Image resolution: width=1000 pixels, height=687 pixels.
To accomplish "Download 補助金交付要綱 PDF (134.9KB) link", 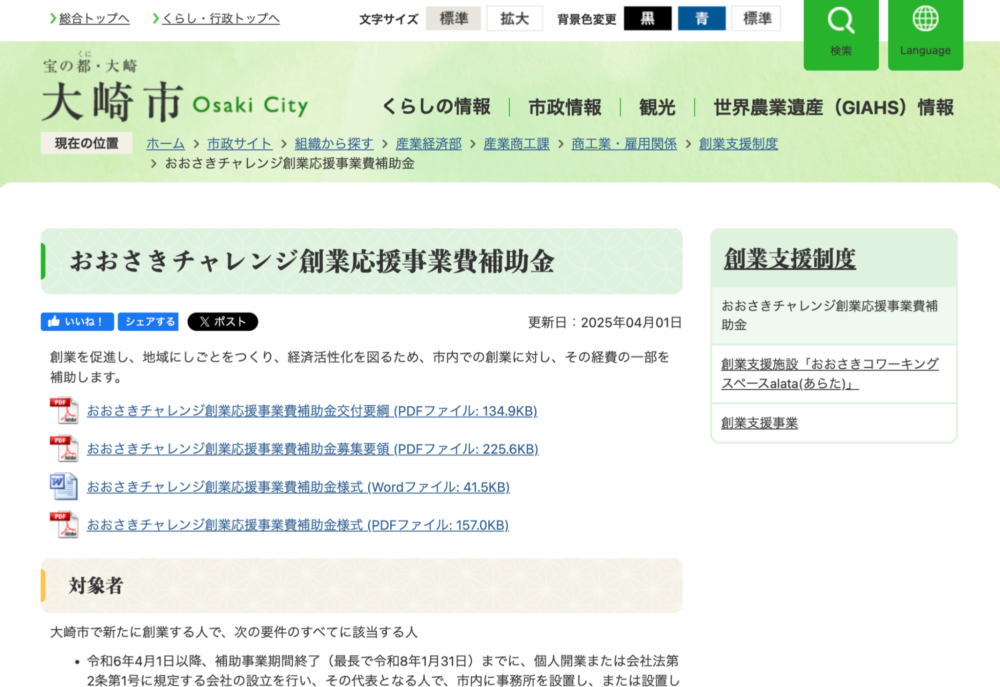I will click(x=312, y=411).
